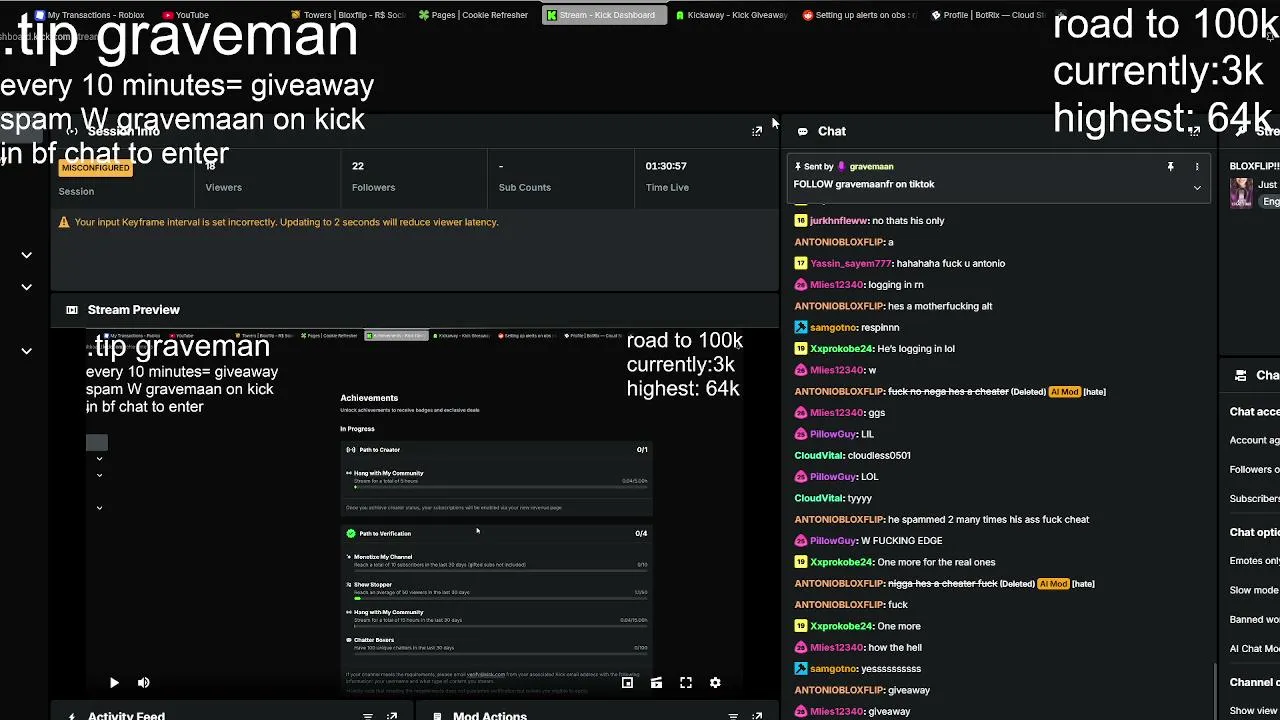This screenshot has width=1280, height=720.
Task: Enable theater mode in stream preview
Action: (656, 683)
